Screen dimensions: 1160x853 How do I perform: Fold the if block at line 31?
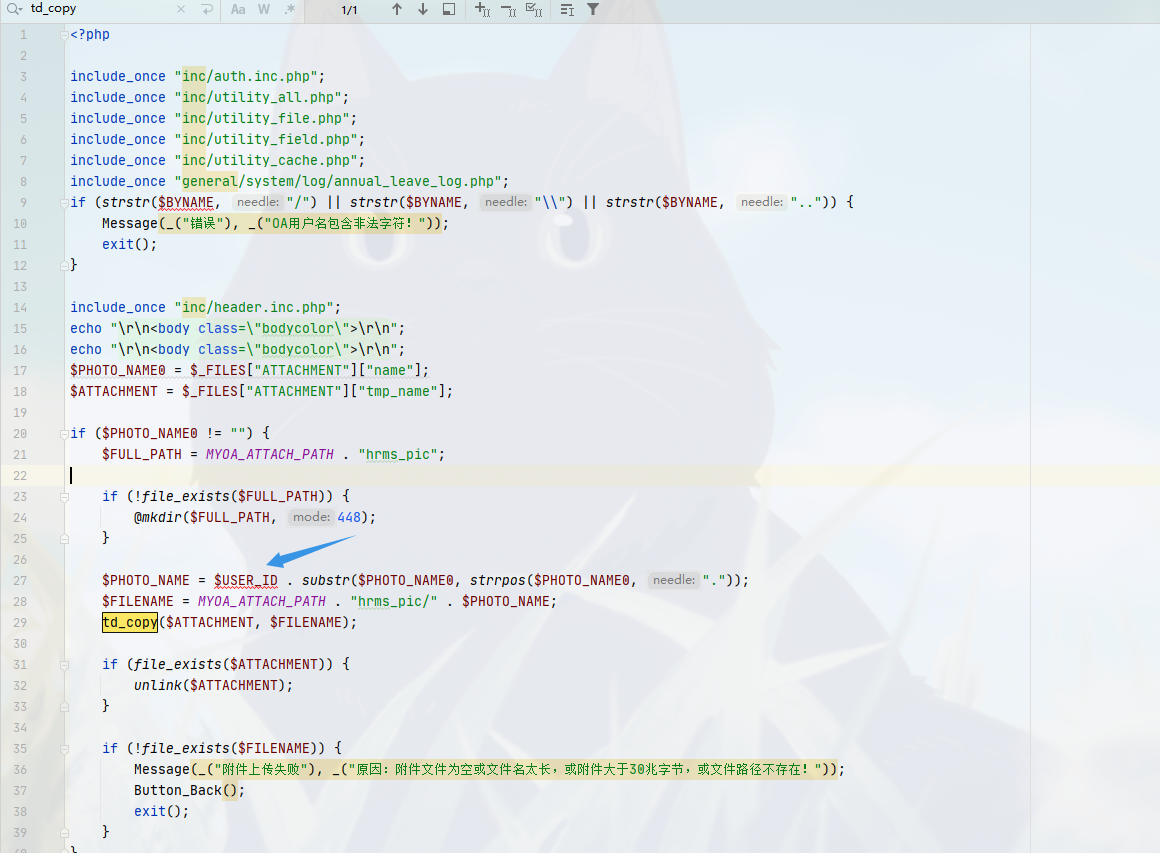point(64,664)
